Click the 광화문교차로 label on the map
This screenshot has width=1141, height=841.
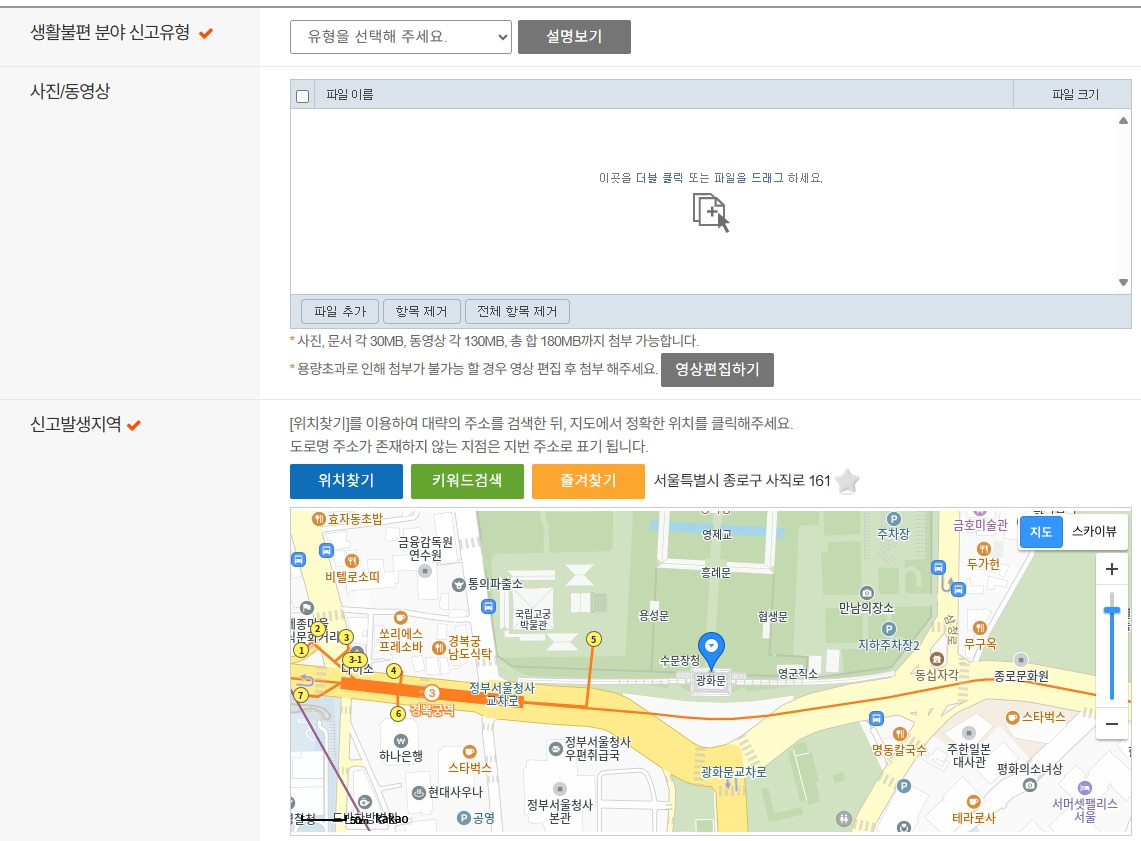click(734, 772)
